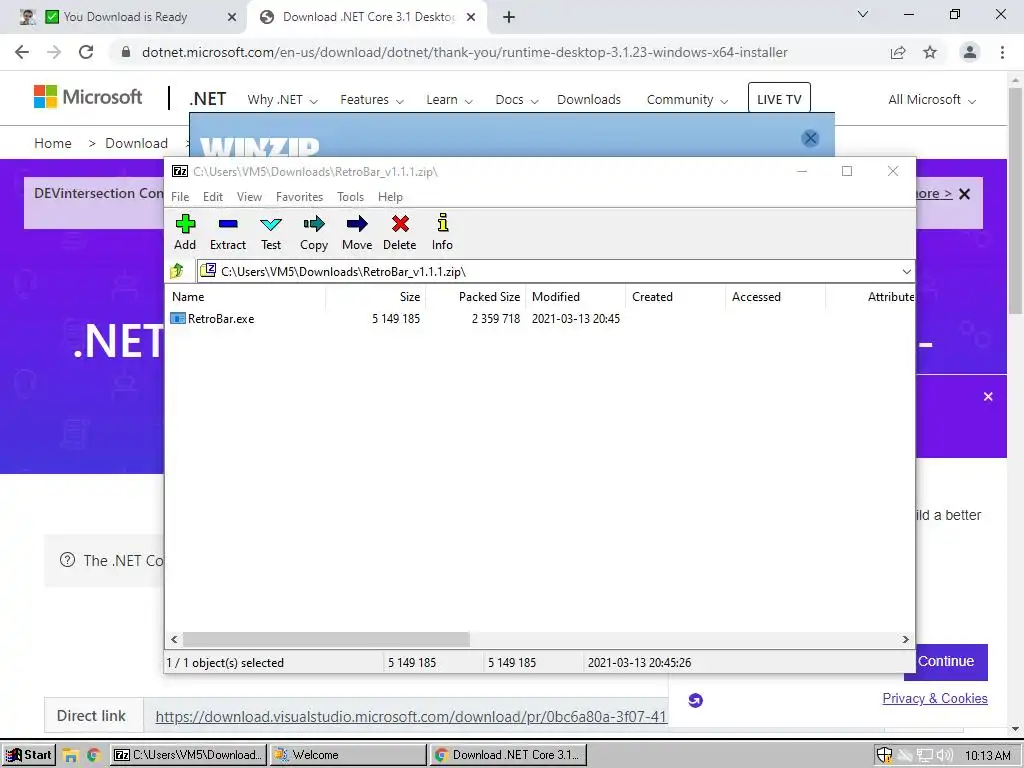Sort by the Modified column header

click(576, 296)
